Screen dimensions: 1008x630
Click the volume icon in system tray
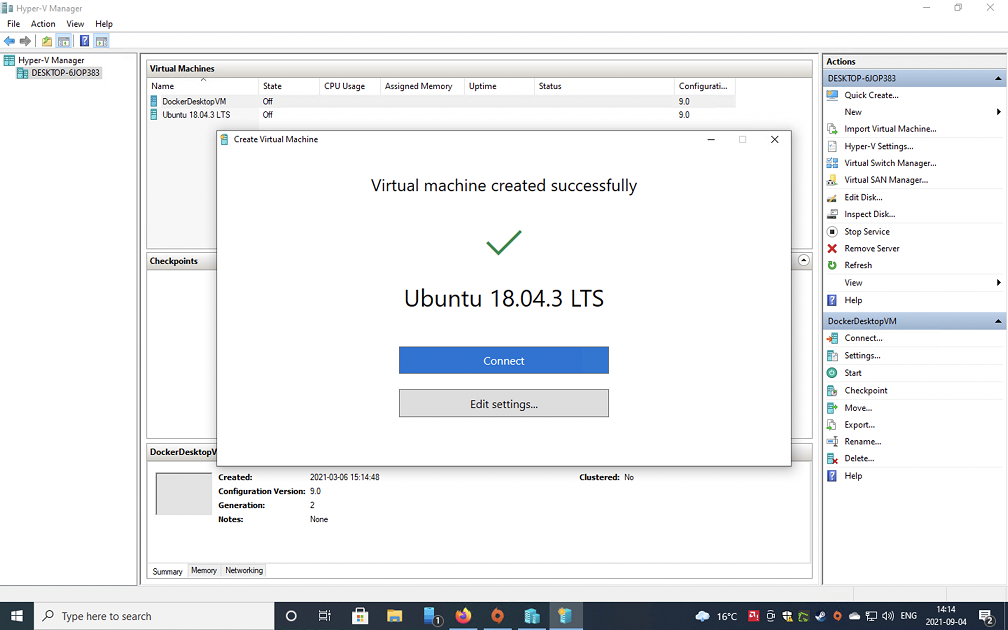(888, 616)
